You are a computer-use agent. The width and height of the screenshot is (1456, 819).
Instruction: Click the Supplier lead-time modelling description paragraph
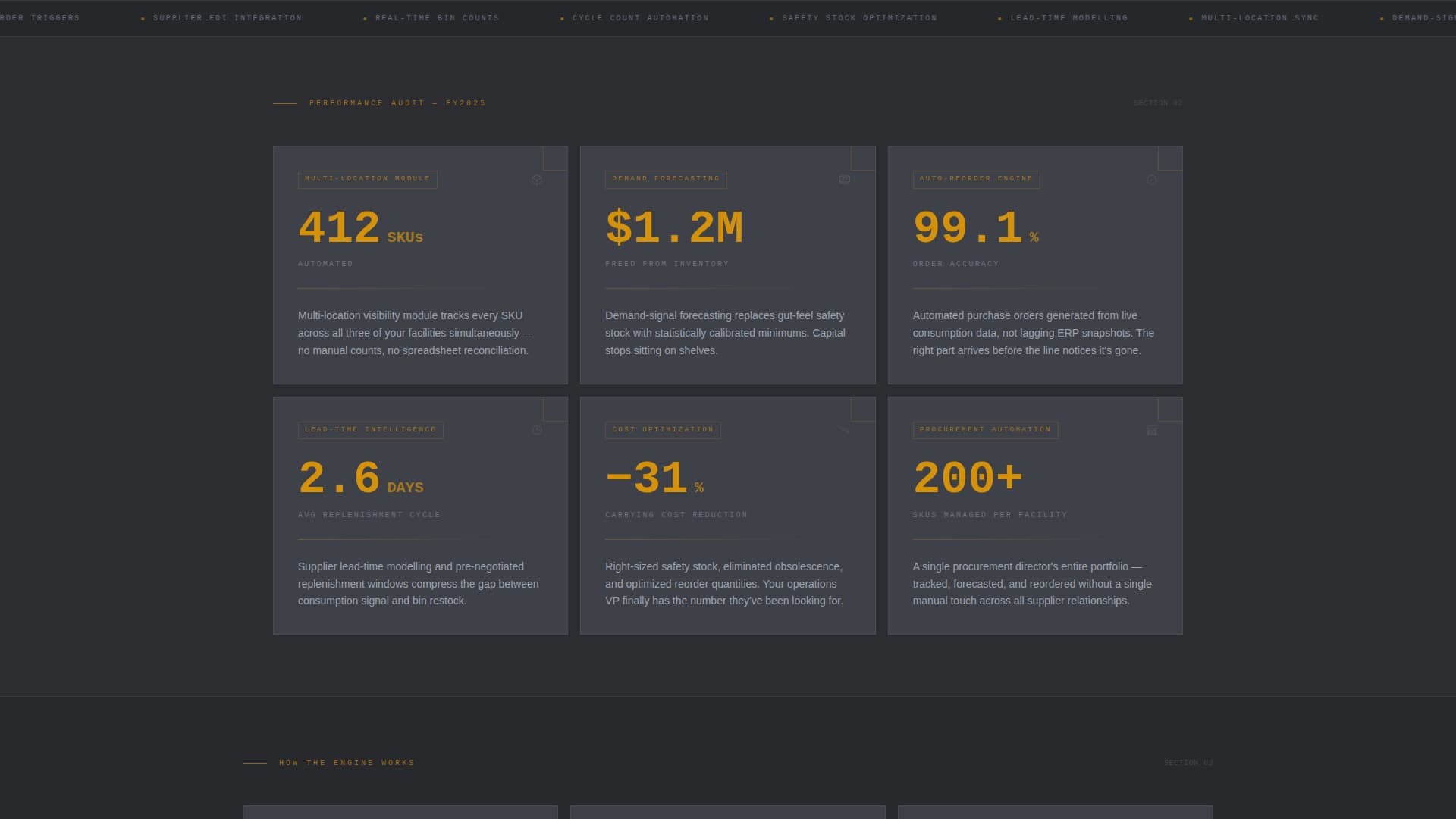tap(419, 584)
